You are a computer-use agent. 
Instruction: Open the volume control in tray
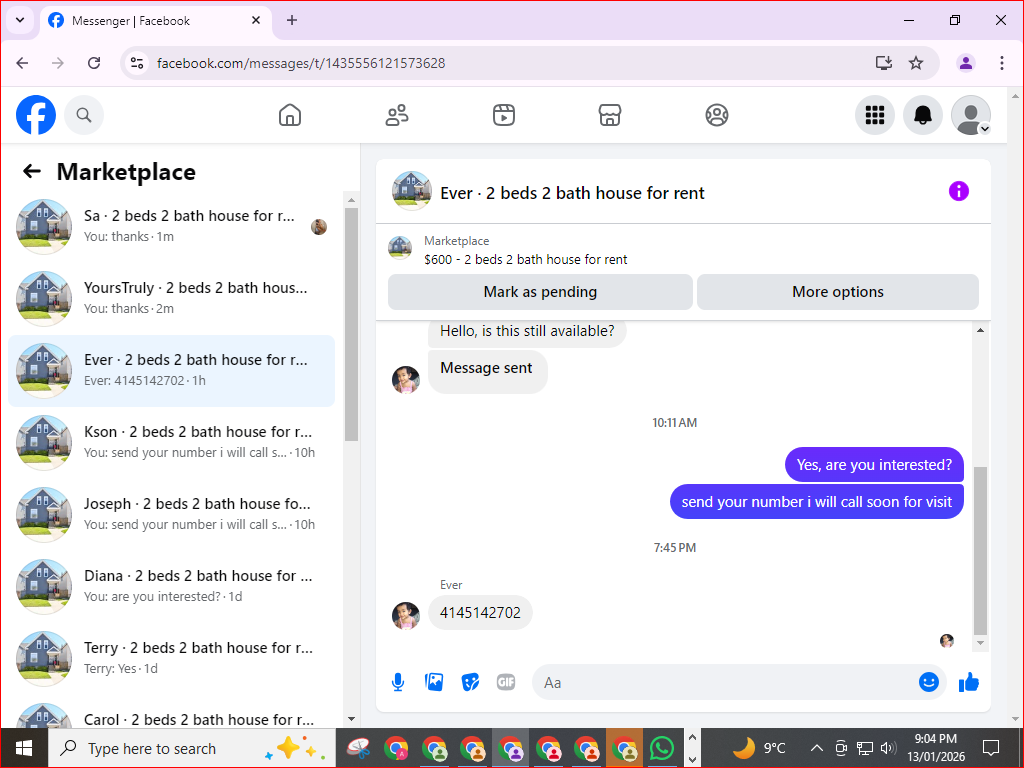click(x=888, y=748)
